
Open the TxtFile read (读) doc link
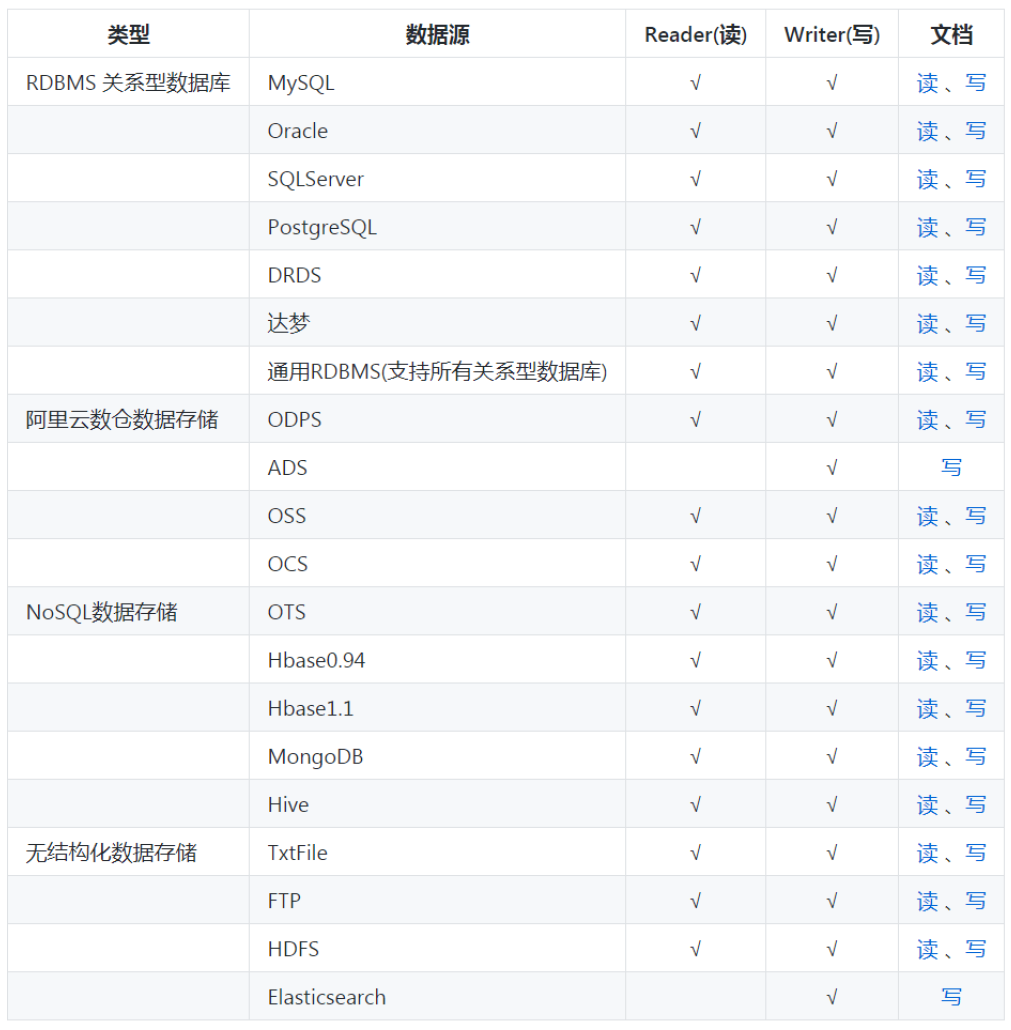pos(927,852)
